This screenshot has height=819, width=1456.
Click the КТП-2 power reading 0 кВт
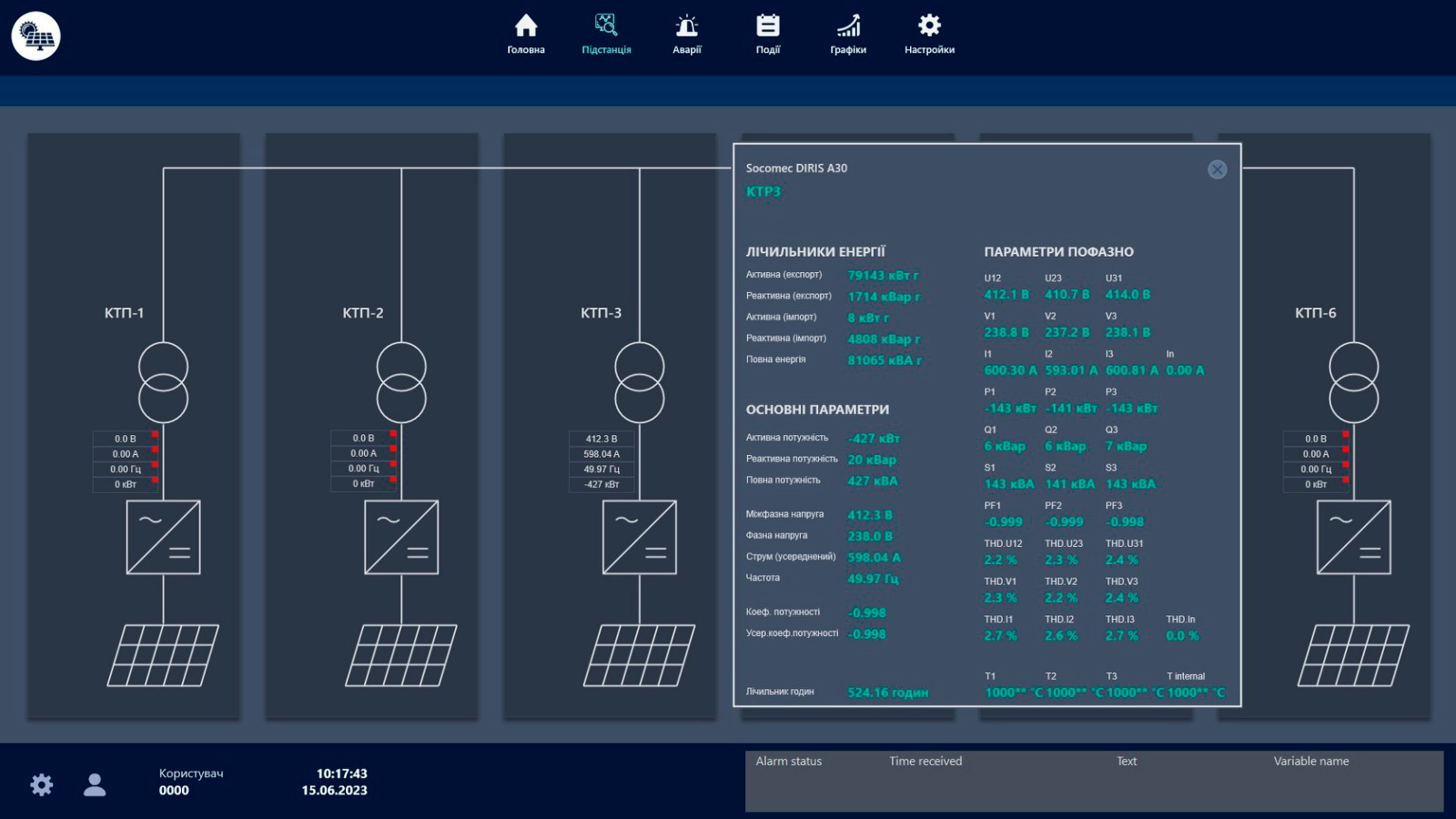[363, 484]
